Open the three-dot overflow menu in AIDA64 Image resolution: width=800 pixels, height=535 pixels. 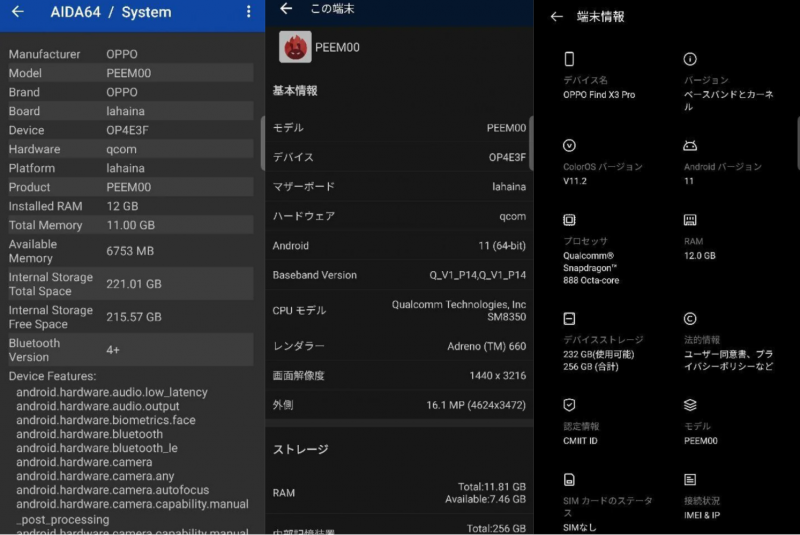[248, 12]
